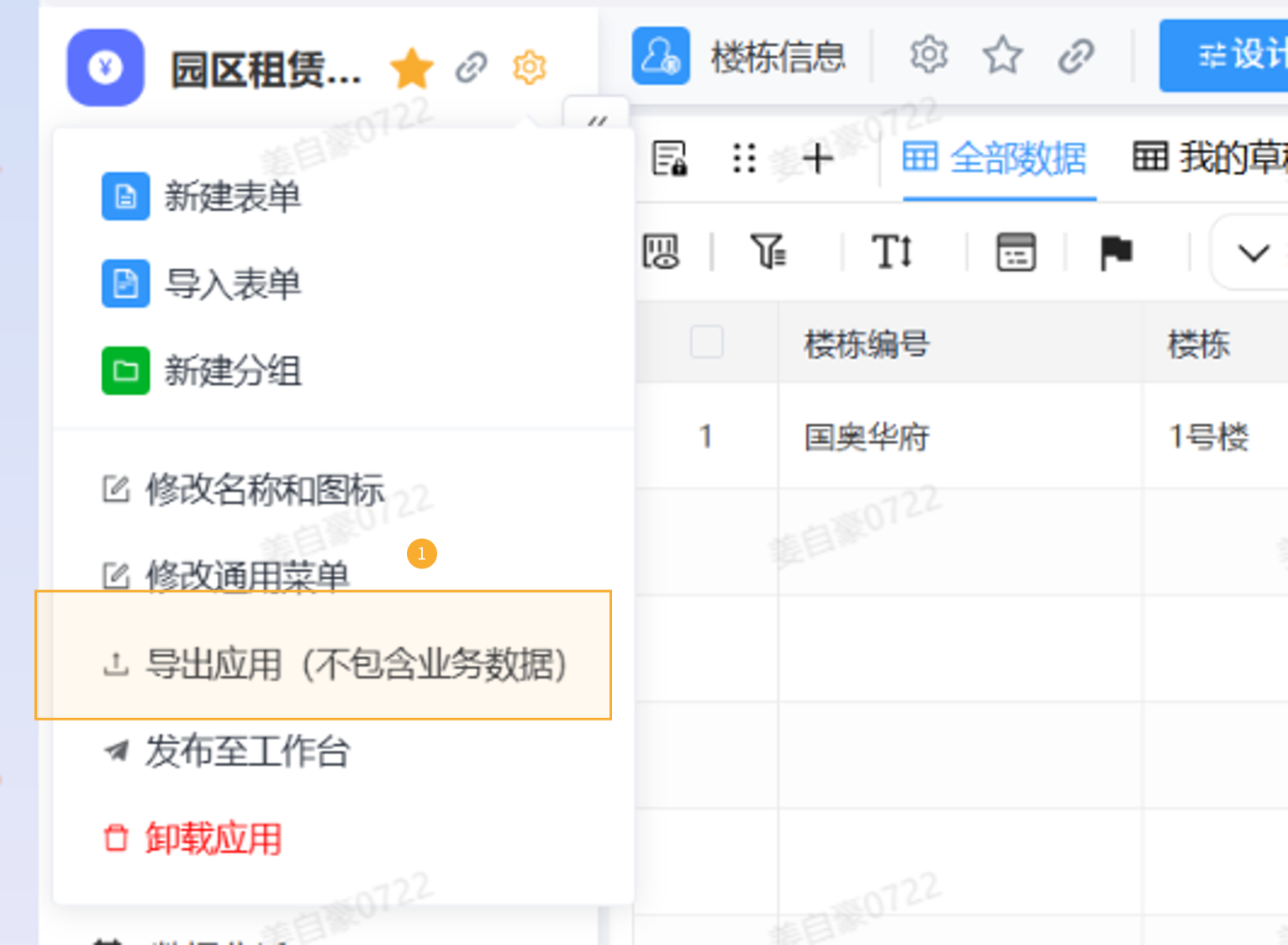Click the column visibility eye icon
This screenshot has height=945, width=1288.
coord(661,251)
